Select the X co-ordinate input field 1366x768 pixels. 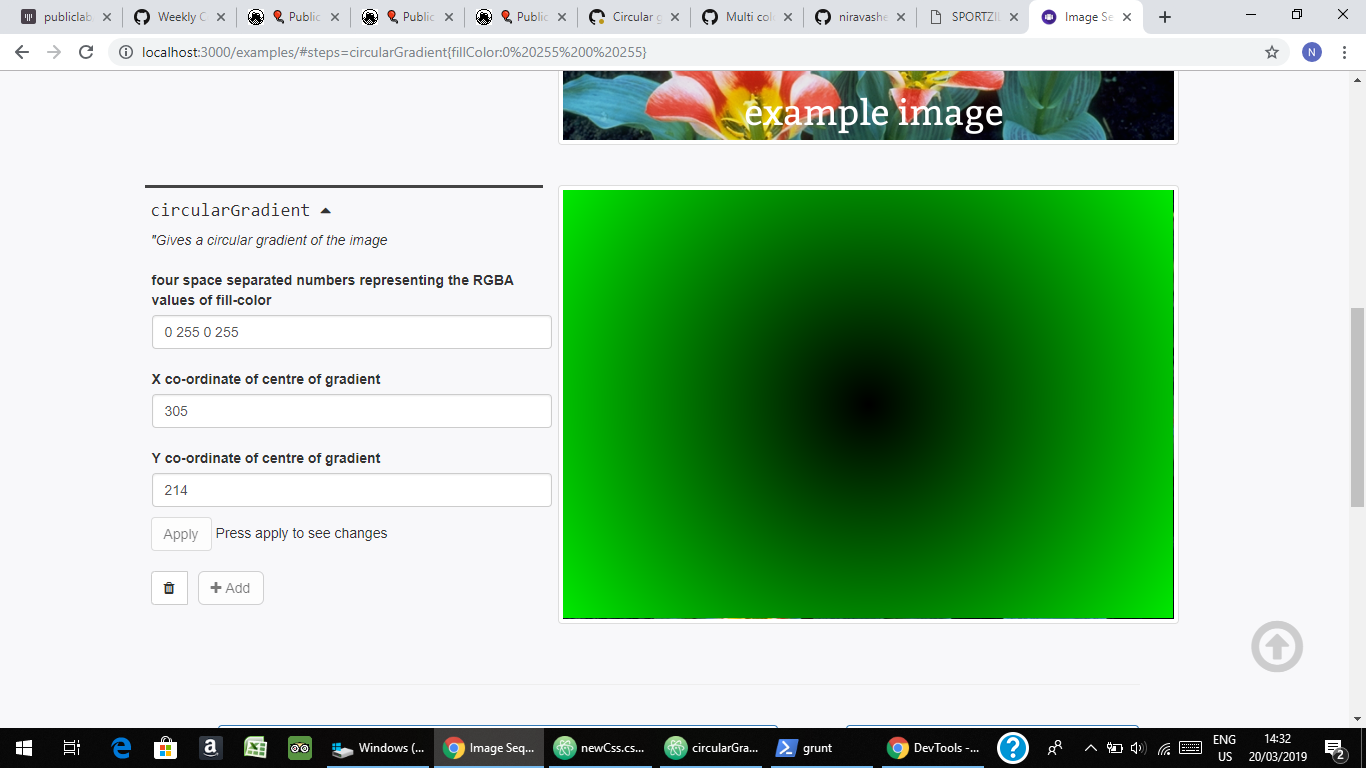[x=351, y=410]
